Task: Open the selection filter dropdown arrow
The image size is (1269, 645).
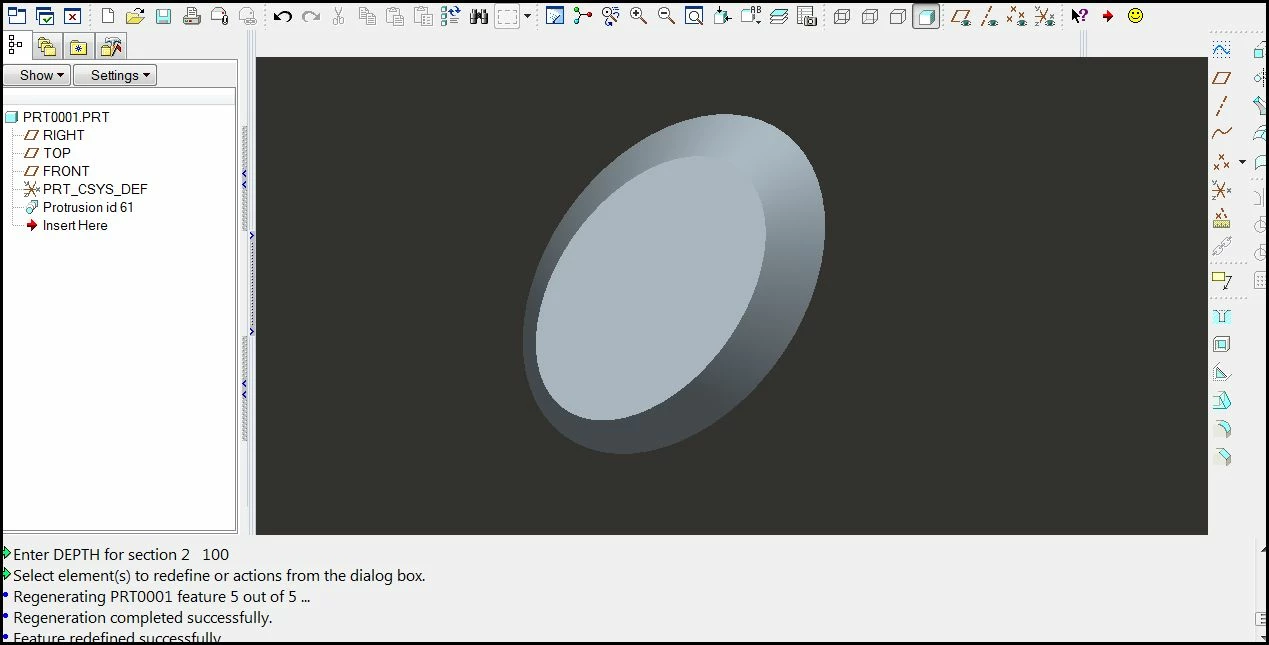Action: 527,16
